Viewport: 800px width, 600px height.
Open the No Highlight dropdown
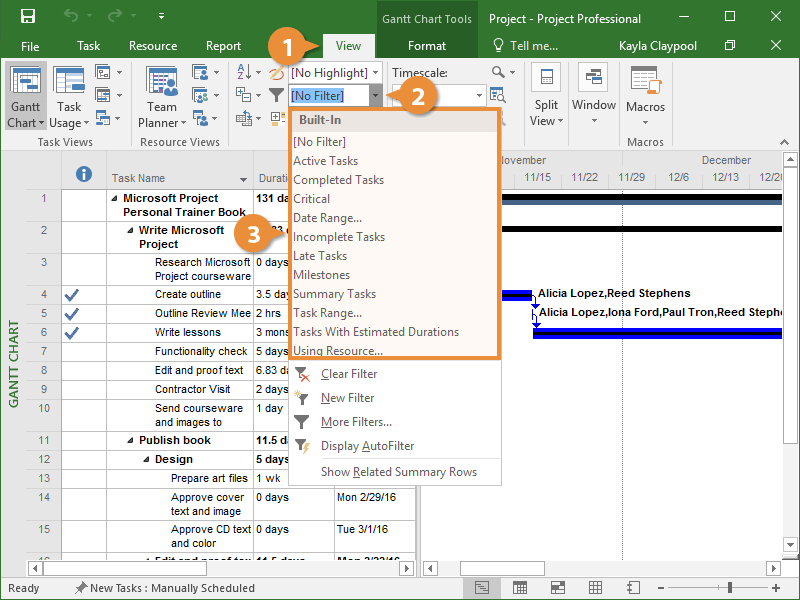[x=376, y=73]
